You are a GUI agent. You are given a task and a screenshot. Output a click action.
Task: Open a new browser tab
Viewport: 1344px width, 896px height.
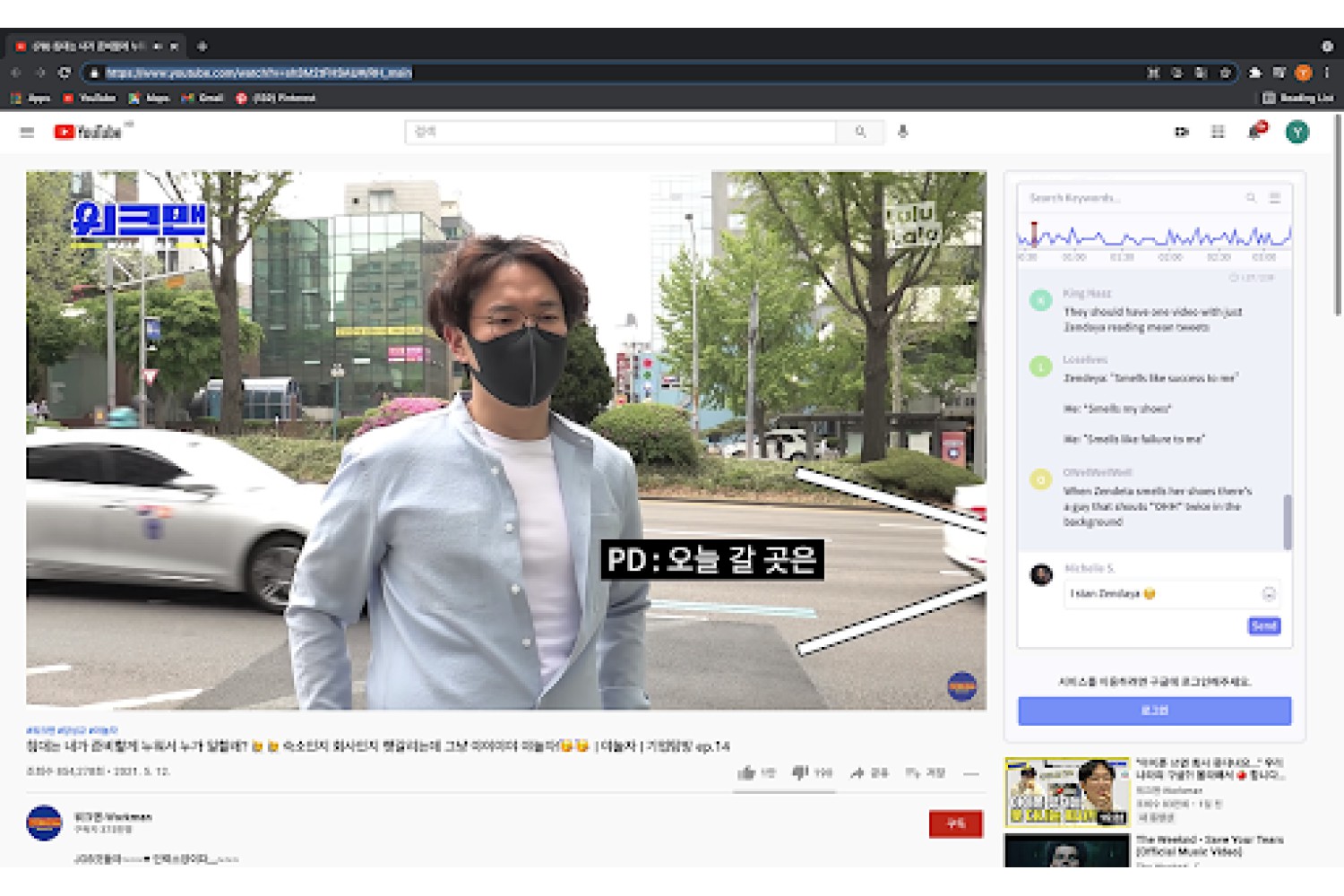[x=202, y=47]
